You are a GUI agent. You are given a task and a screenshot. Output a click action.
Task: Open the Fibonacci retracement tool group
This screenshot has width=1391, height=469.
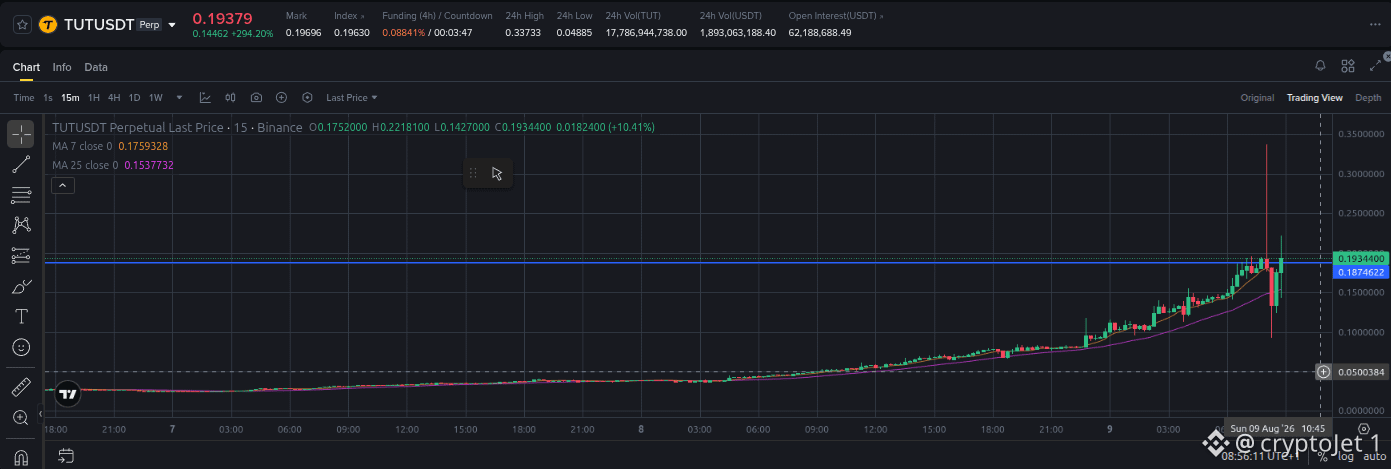[x=21, y=194]
